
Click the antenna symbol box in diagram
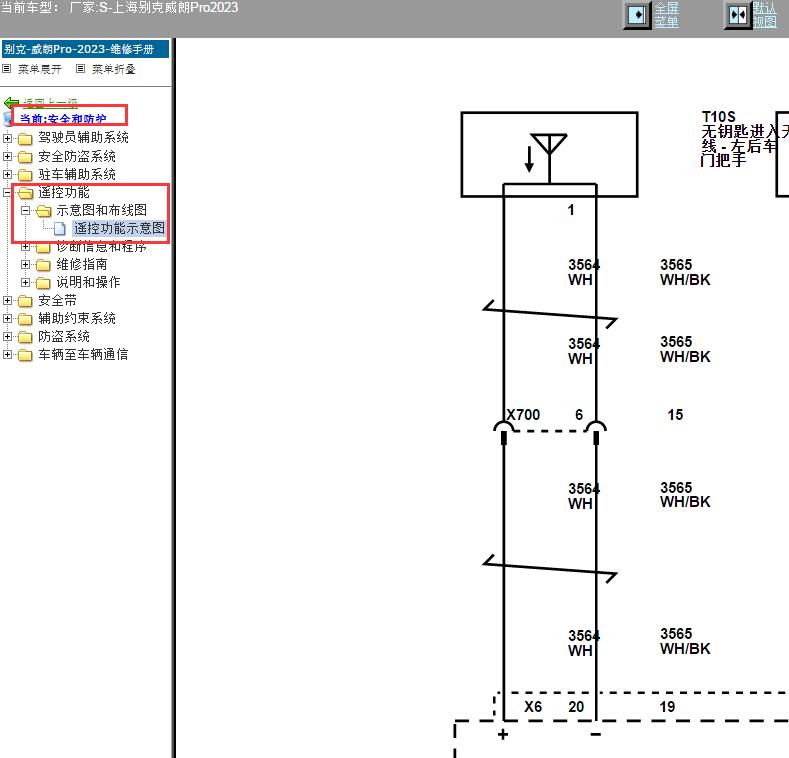[x=549, y=155]
